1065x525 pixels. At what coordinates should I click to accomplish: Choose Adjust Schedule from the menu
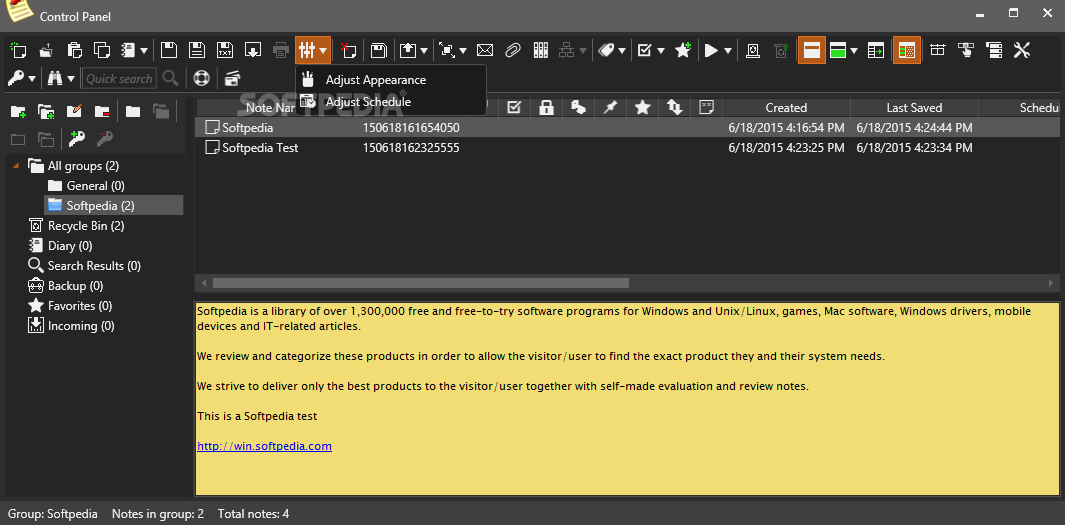point(368,102)
